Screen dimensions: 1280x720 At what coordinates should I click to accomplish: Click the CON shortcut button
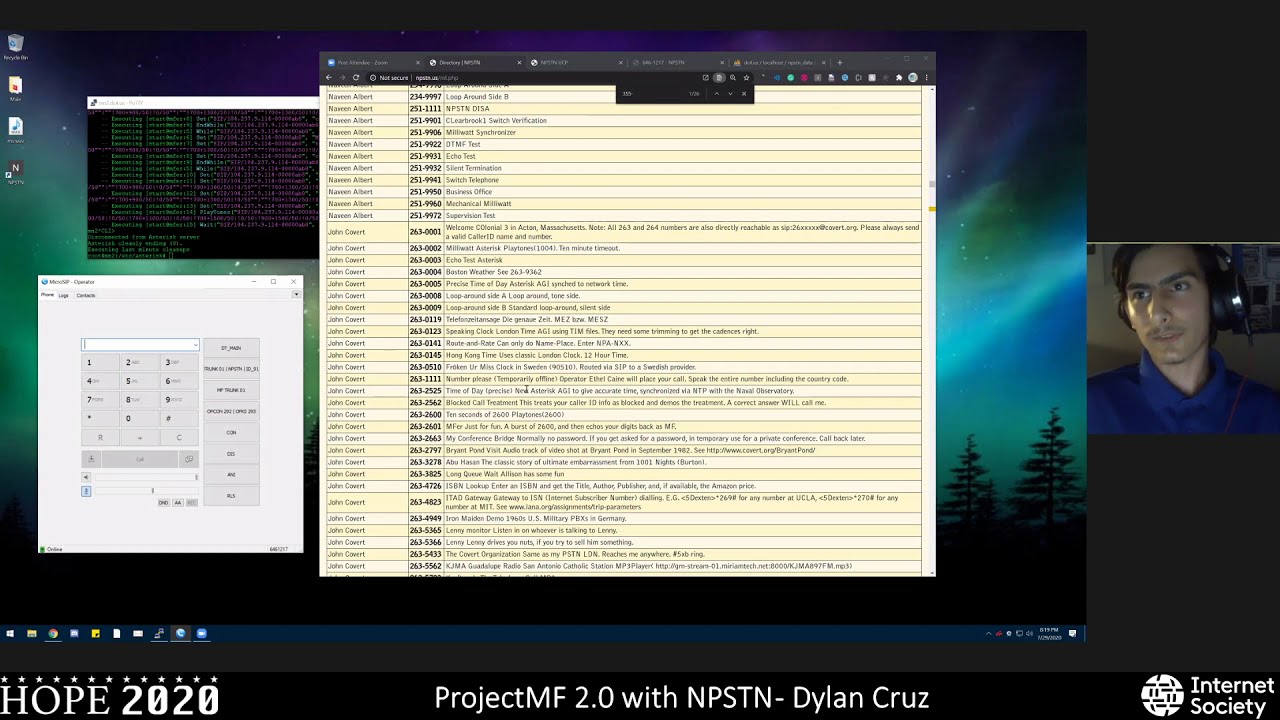(231, 432)
